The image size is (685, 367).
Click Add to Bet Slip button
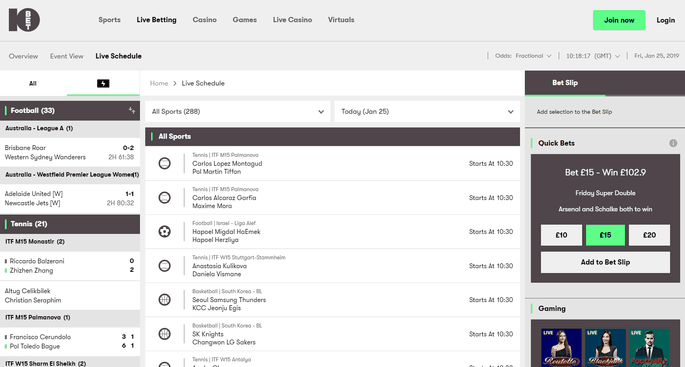coord(605,262)
